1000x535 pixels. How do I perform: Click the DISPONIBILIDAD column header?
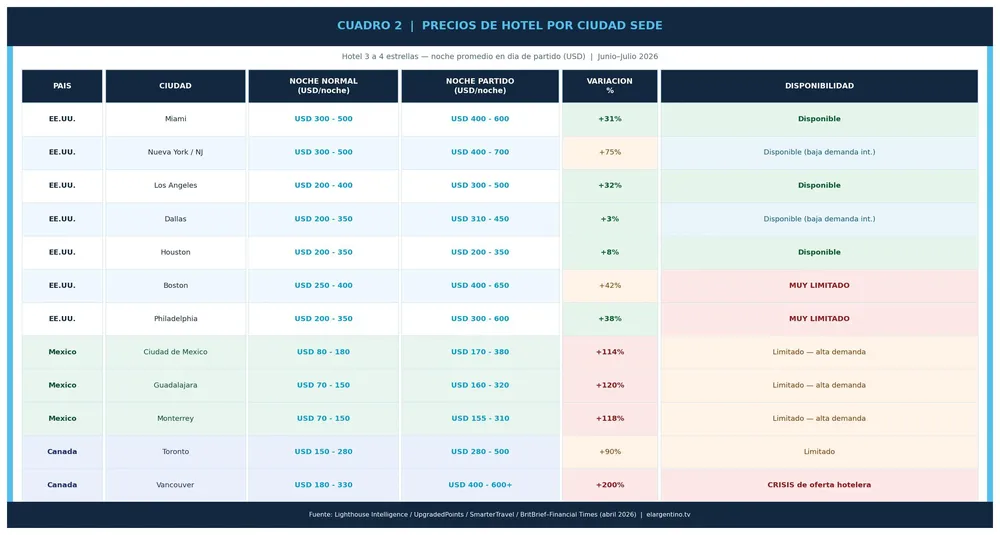[819, 86]
